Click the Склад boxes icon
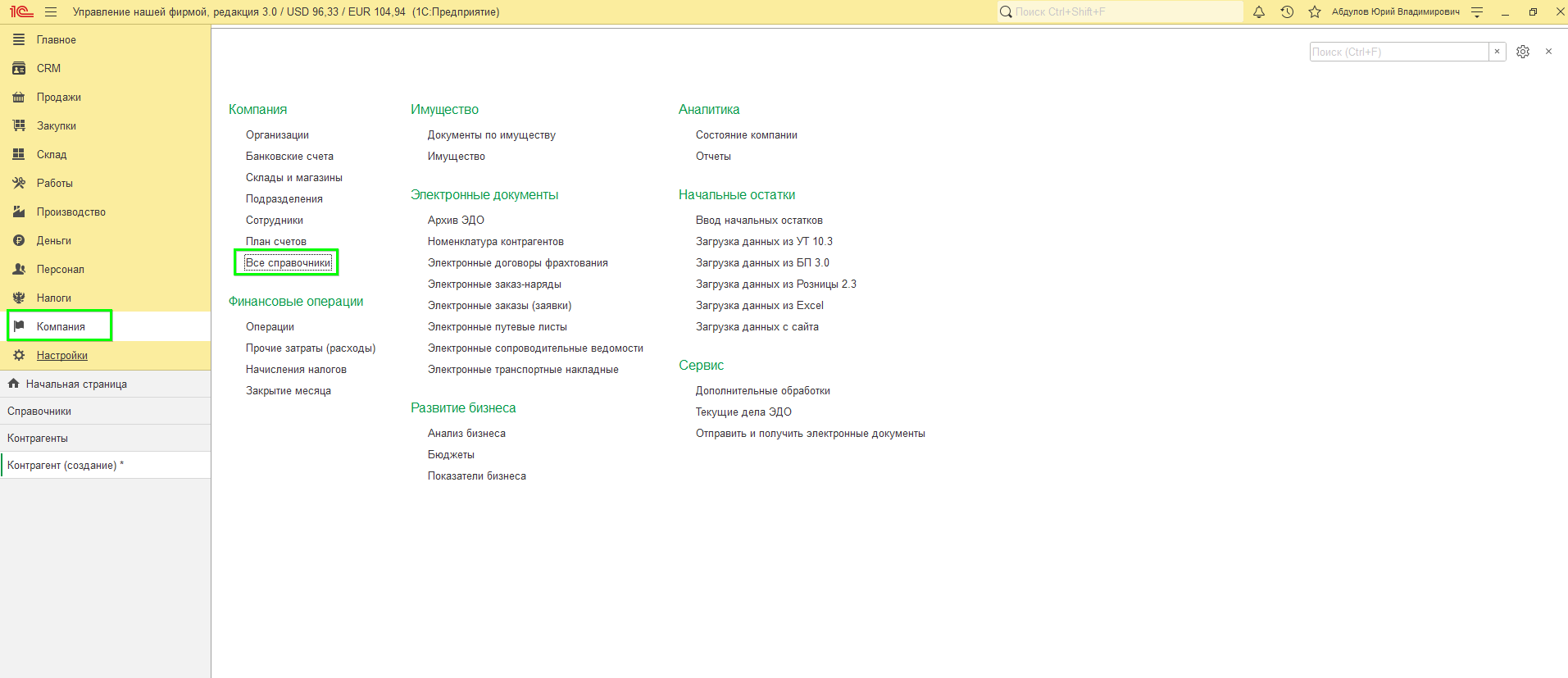Screen dimensions: 1568x678 [x=19, y=154]
